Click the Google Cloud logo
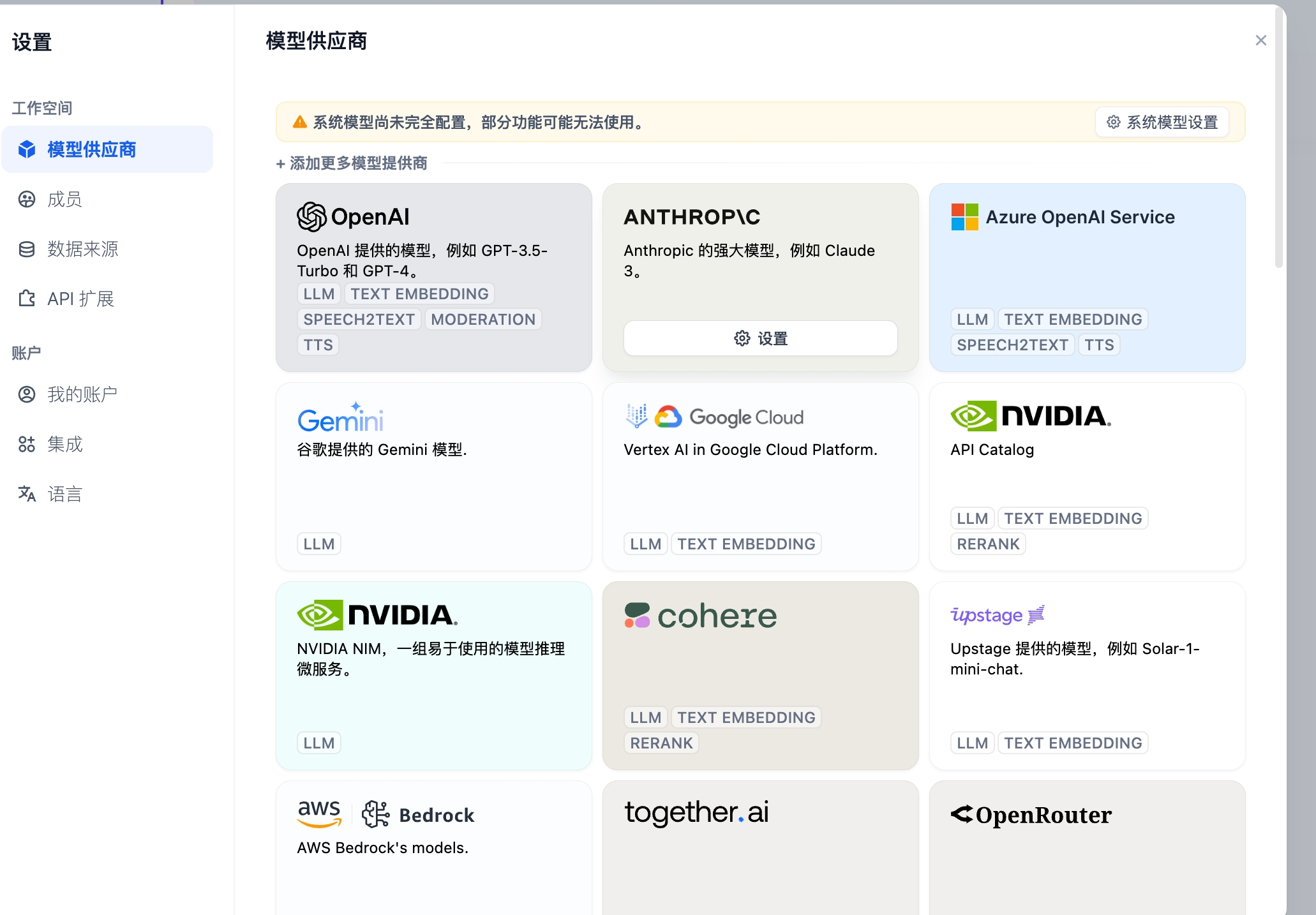The height and width of the screenshot is (915, 1316). pos(714,417)
